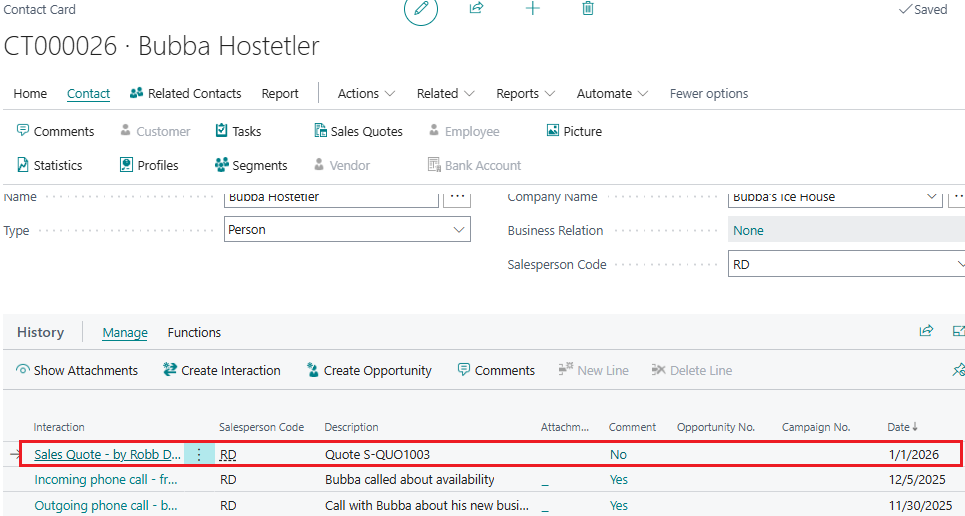Click the Yes comment link for incoming call

619,480
